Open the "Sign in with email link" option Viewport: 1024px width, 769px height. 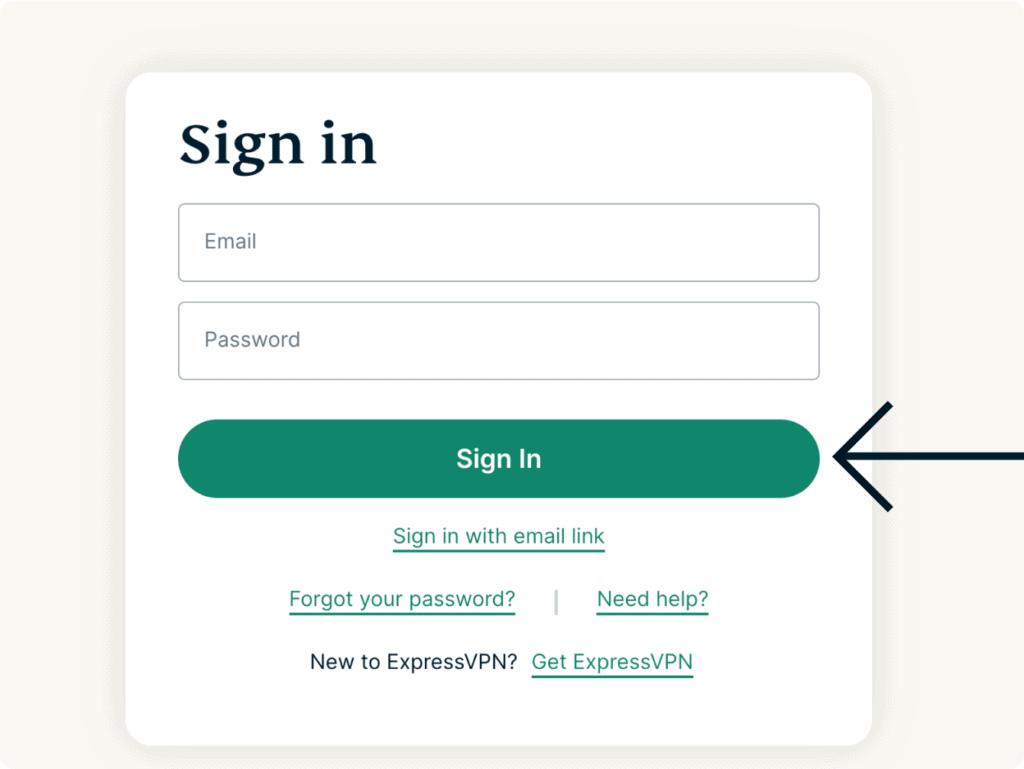coord(498,536)
